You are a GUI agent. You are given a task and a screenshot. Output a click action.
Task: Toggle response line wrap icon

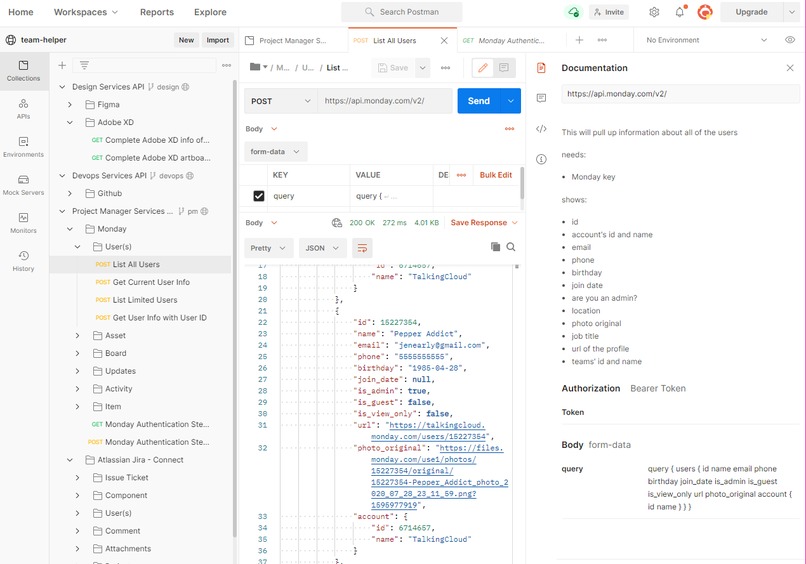(362, 248)
